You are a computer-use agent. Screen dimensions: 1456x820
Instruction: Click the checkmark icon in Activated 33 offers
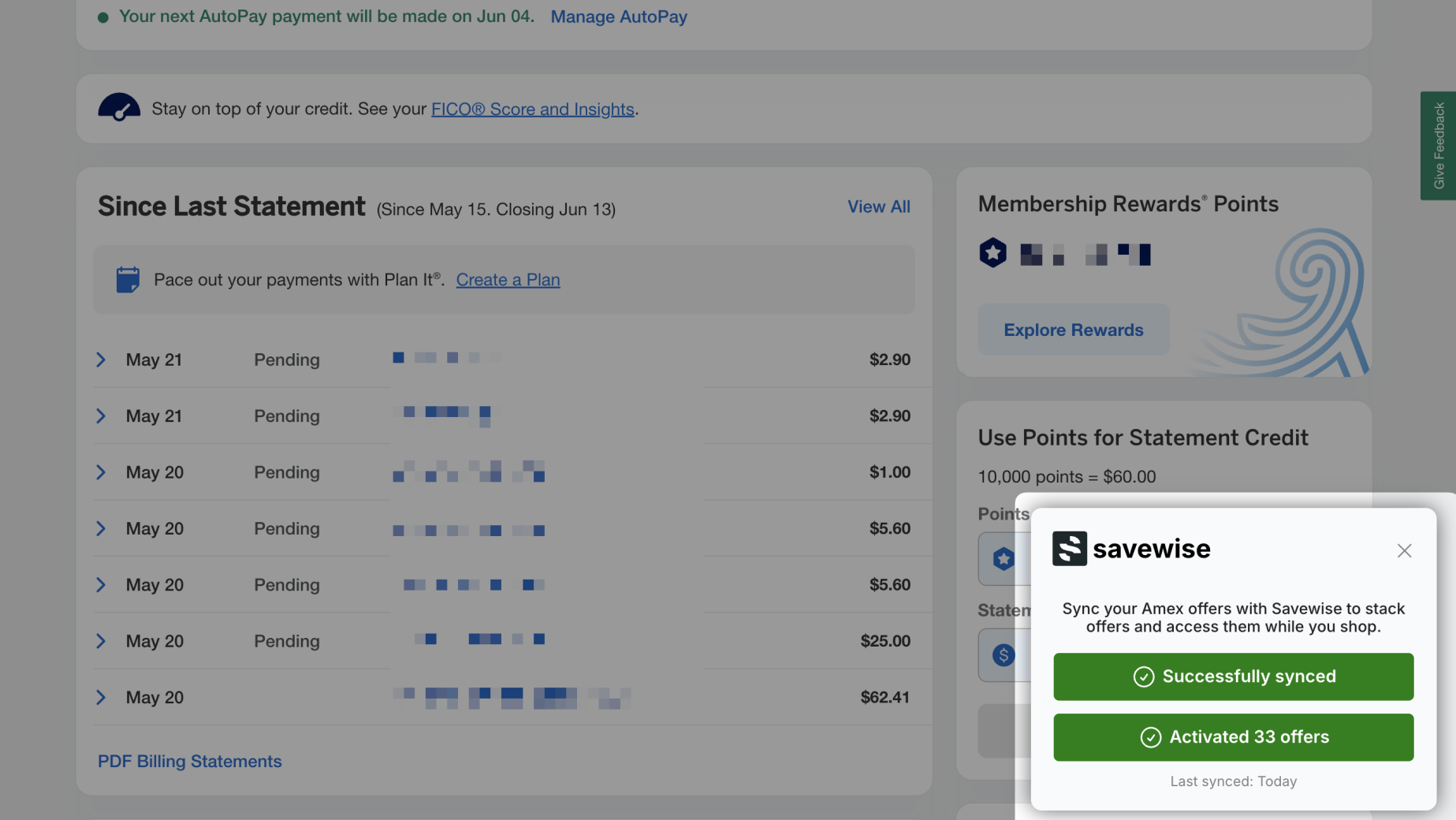1150,737
